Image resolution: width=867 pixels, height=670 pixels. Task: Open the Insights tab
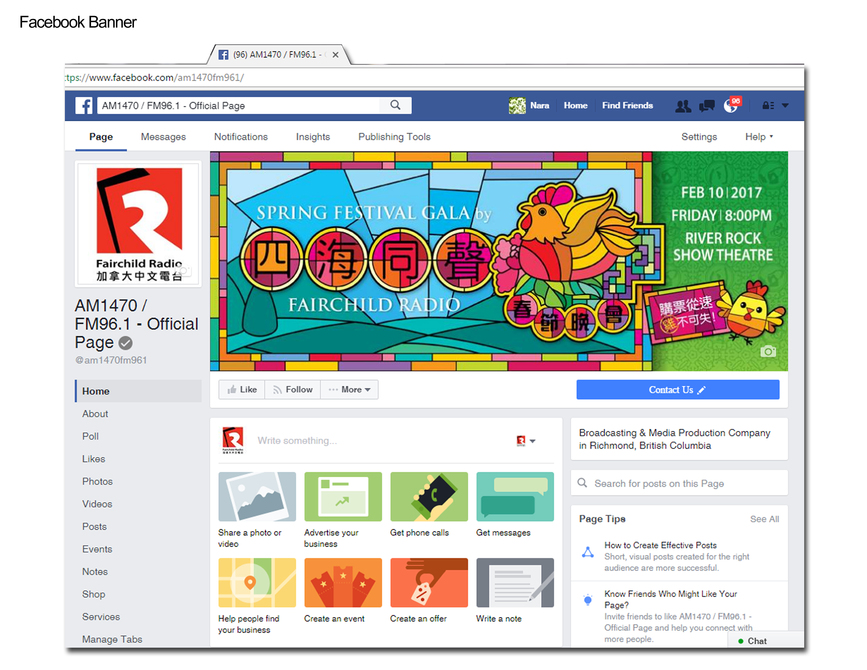coord(312,137)
